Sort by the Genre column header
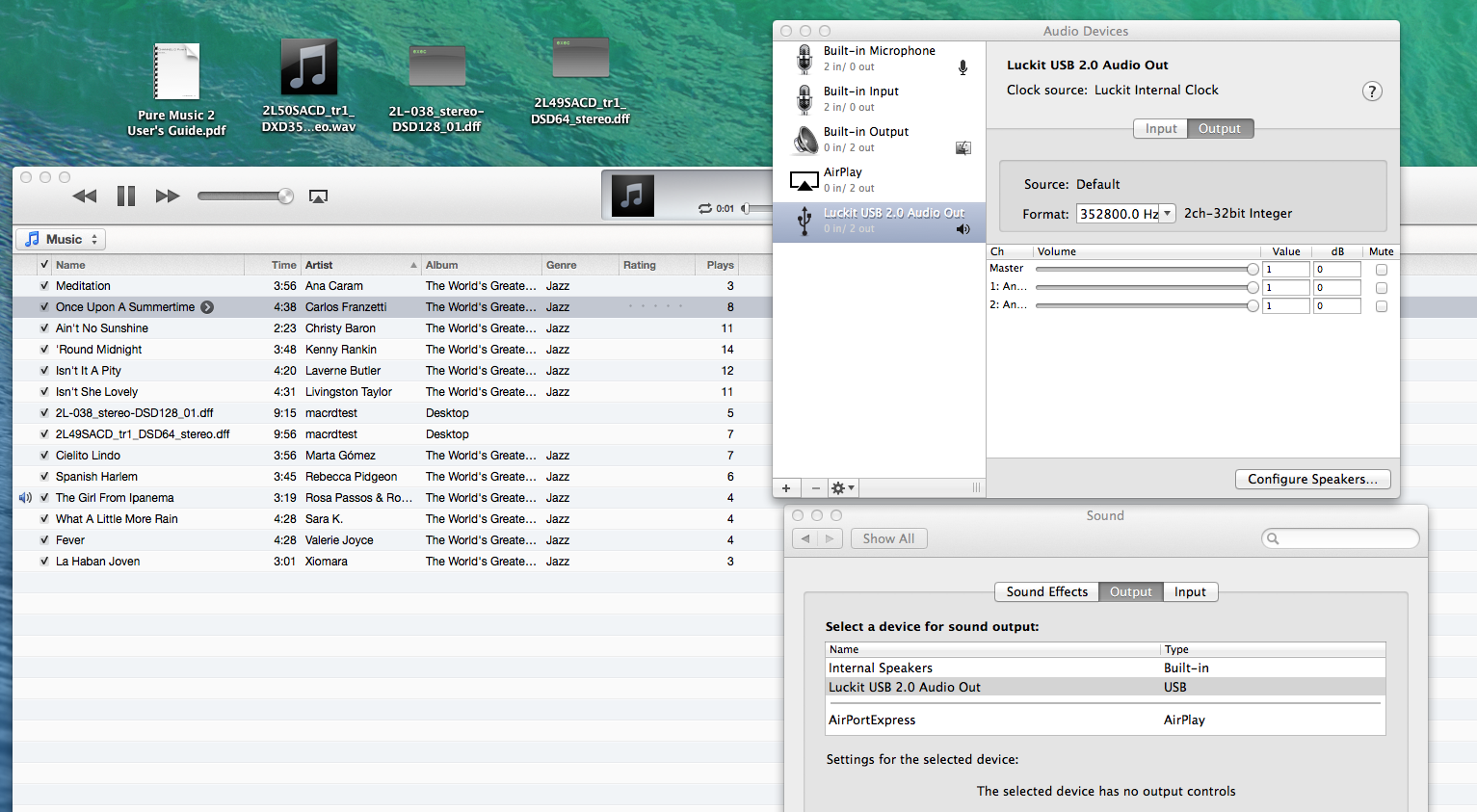The height and width of the screenshot is (812, 1477). point(580,265)
